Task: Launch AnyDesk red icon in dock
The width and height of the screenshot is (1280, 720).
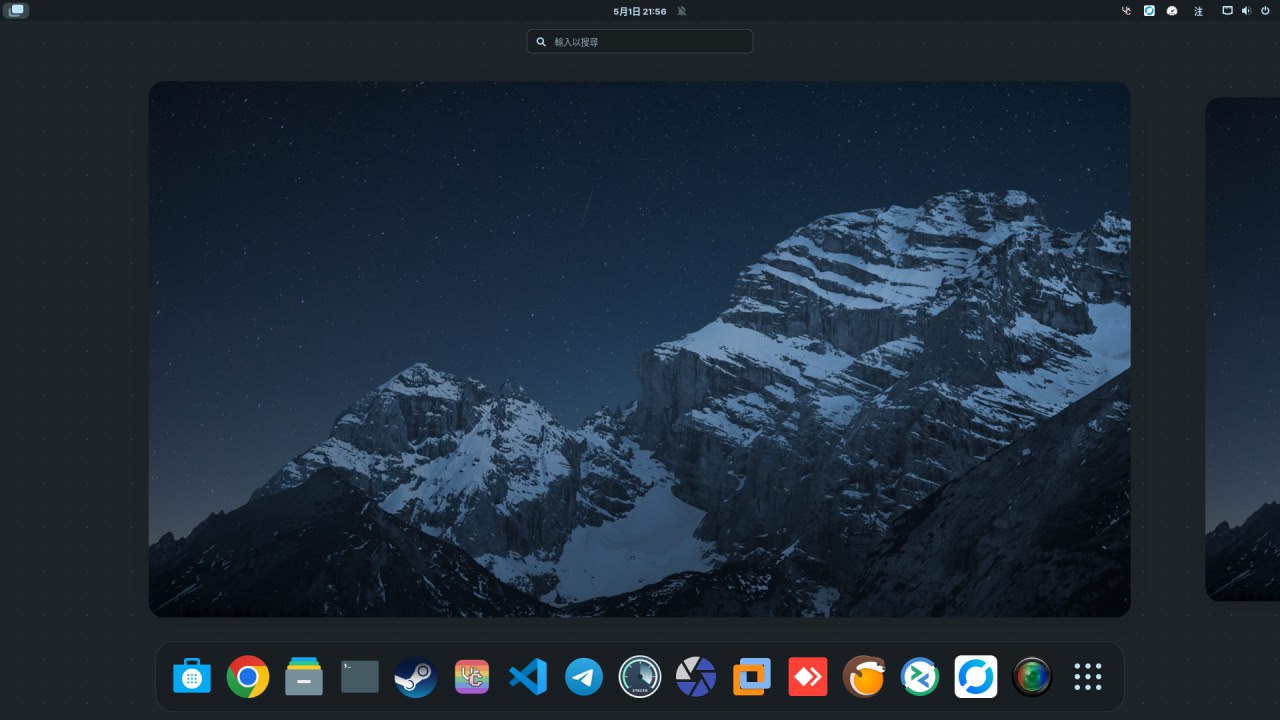Action: point(808,677)
